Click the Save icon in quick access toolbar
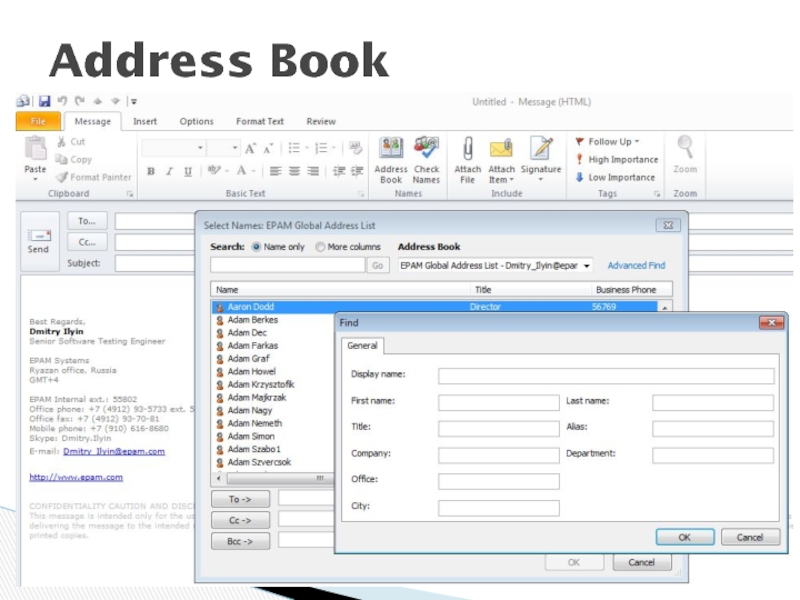The image size is (800, 600). pyautogui.click(x=44, y=101)
